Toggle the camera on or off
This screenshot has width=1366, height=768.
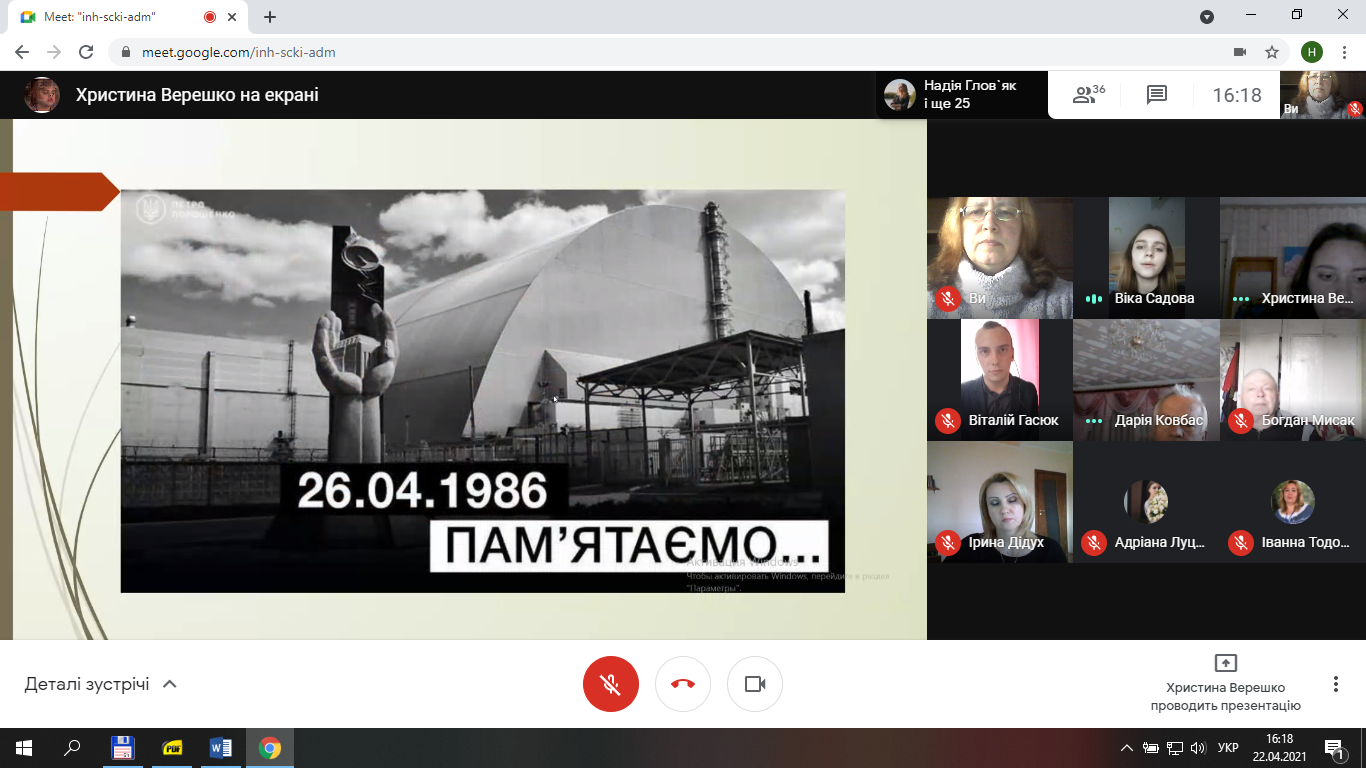pos(755,684)
